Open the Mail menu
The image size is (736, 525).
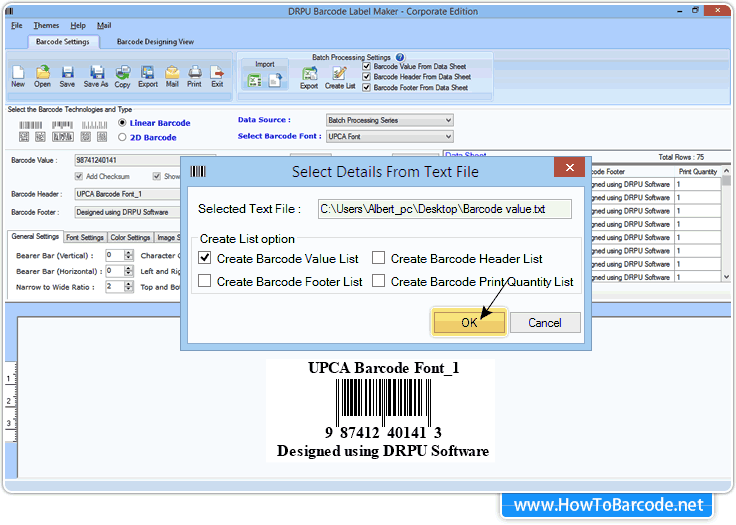pyautogui.click(x=104, y=25)
